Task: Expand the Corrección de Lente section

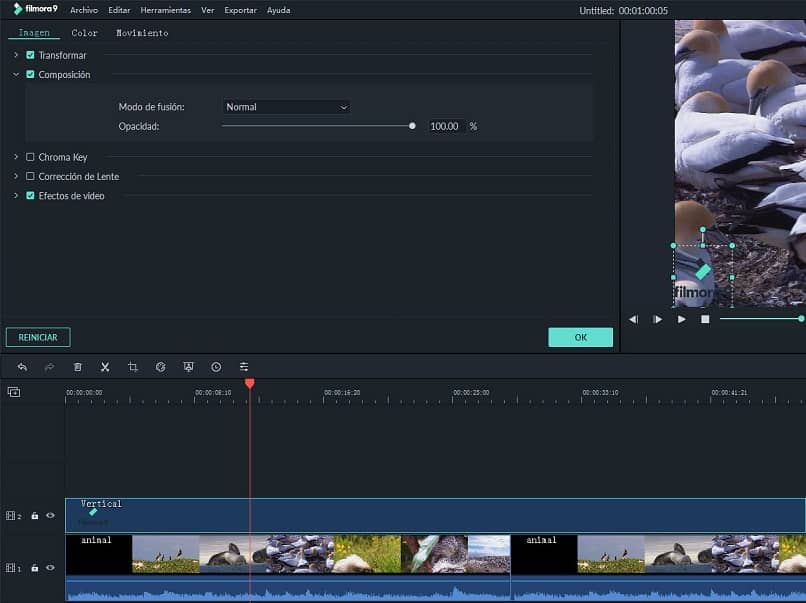Action: tap(16, 176)
